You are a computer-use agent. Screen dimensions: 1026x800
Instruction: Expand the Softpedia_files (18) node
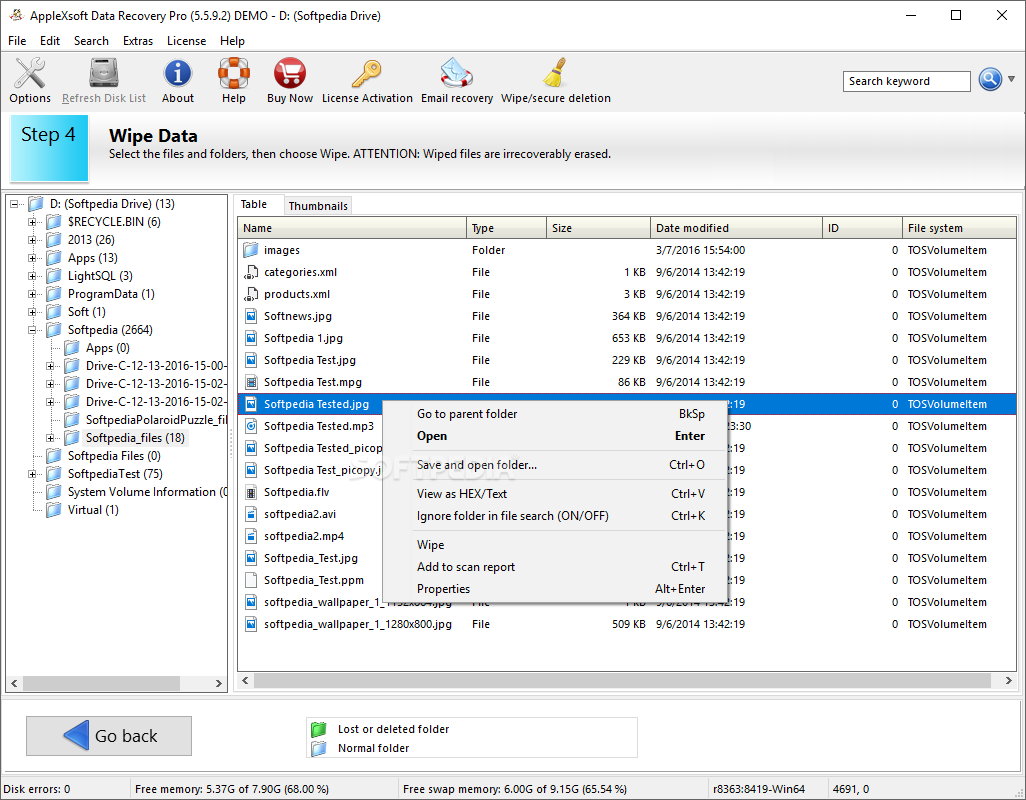[50, 438]
